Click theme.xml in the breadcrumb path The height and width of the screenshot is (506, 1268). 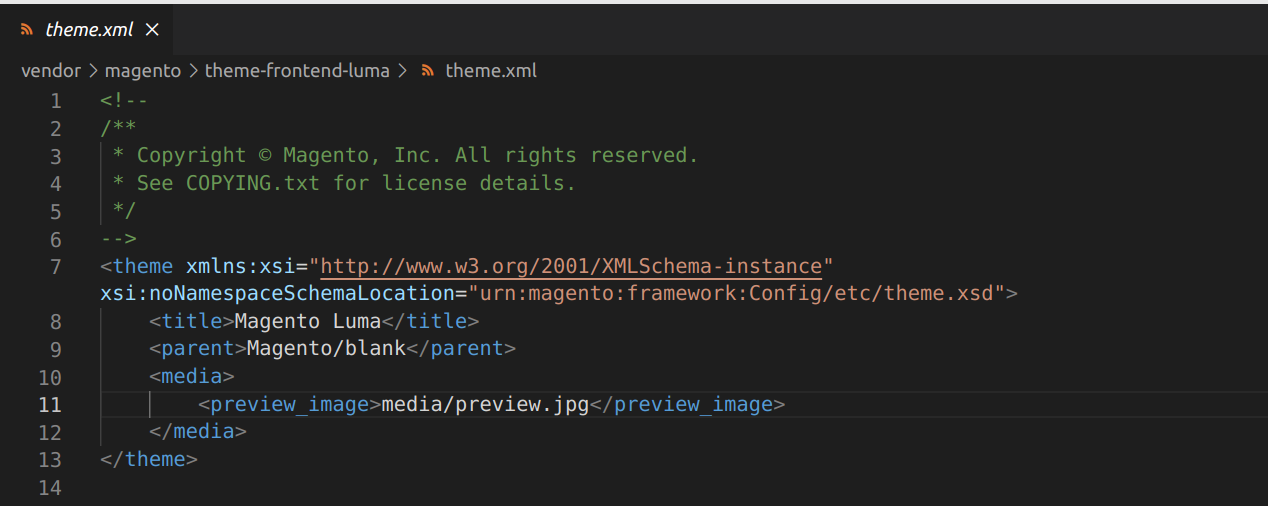coord(491,71)
